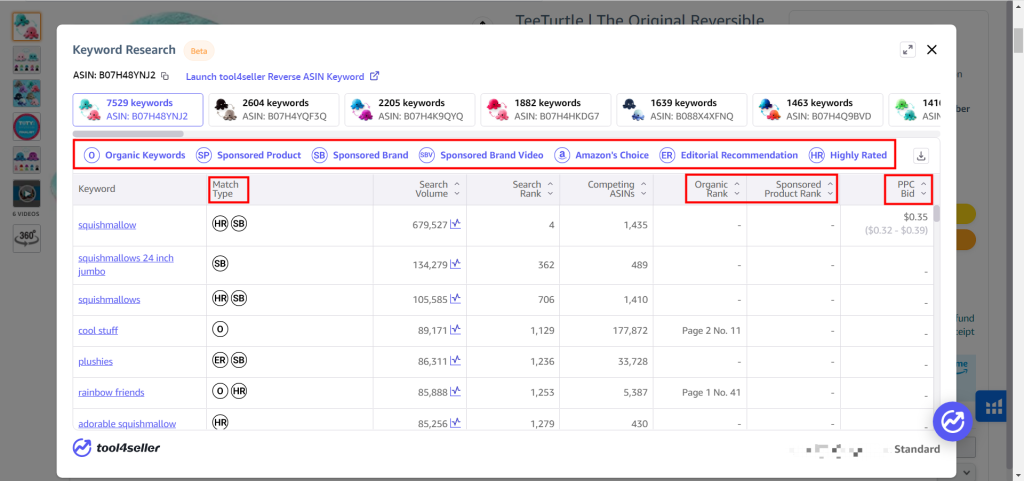The width and height of the screenshot is (1024, 481).
Task: Click the ASIN cards horizontal scrollbar
Action: click(x=128, y=134)
